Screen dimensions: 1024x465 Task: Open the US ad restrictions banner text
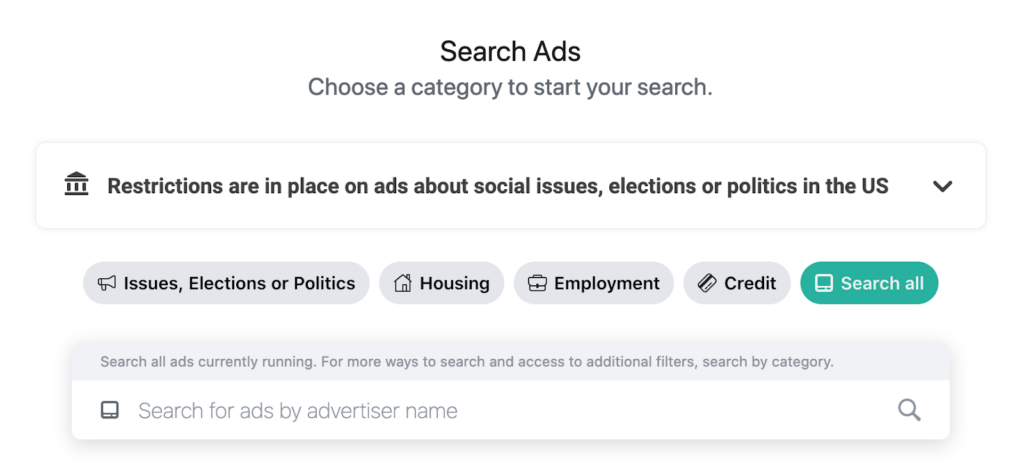click(498, 186)
